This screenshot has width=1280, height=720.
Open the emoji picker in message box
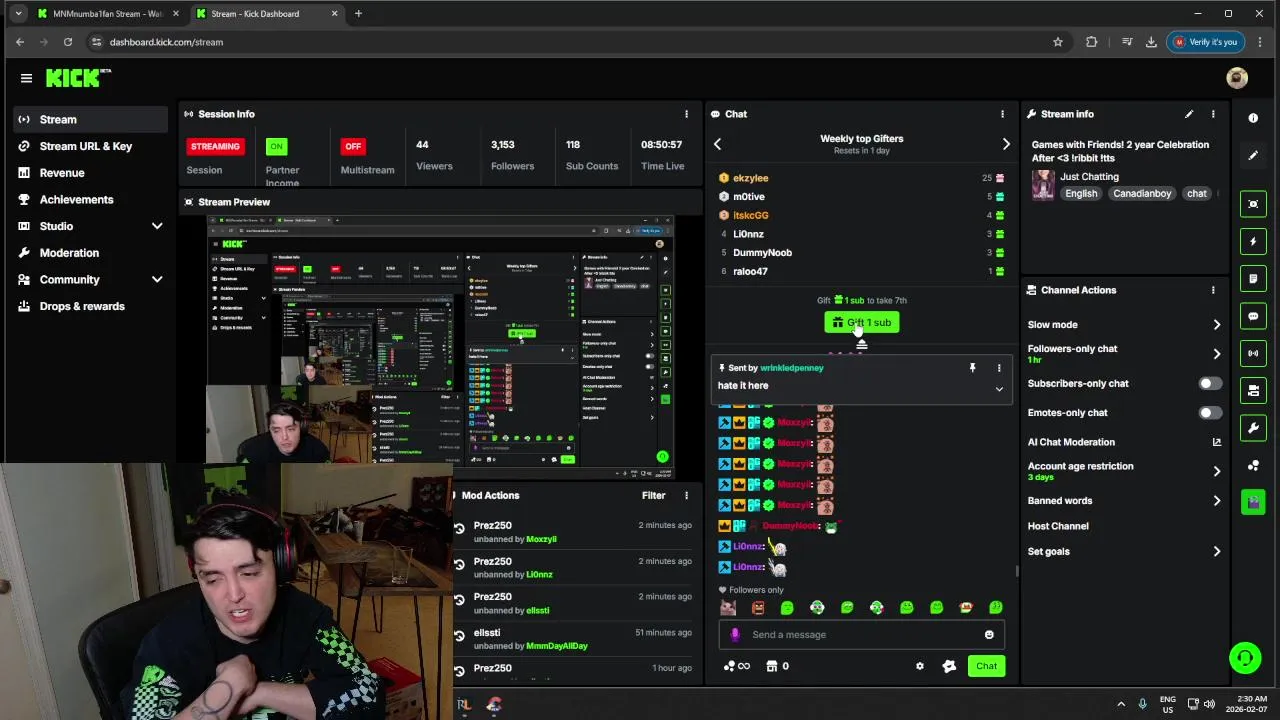tap(989, 634)
